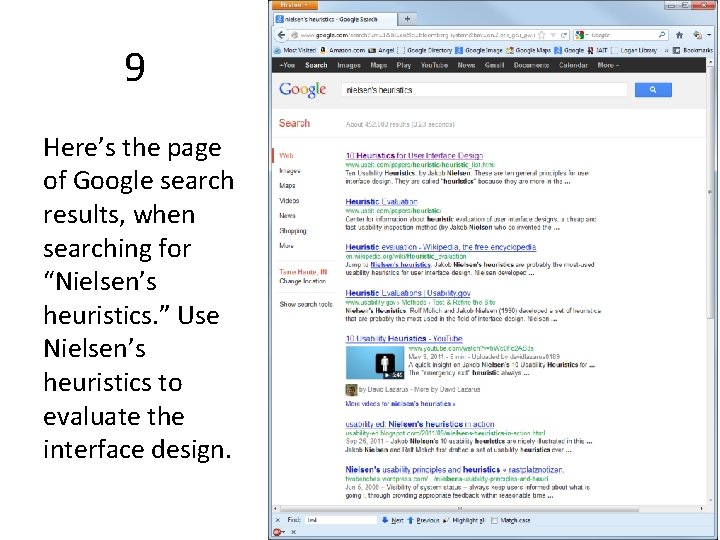Click the reload page icon in address bar
Viewport: 720px width, 540px height.
[564, 35]
